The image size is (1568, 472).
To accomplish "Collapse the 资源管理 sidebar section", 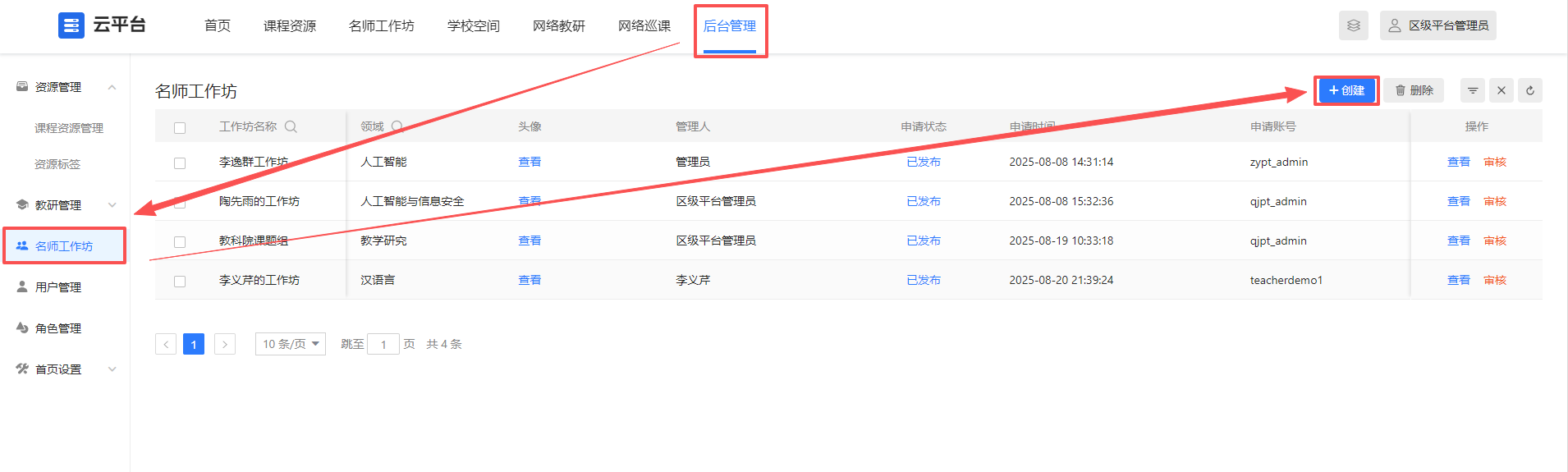I will [x=112, y=87].
